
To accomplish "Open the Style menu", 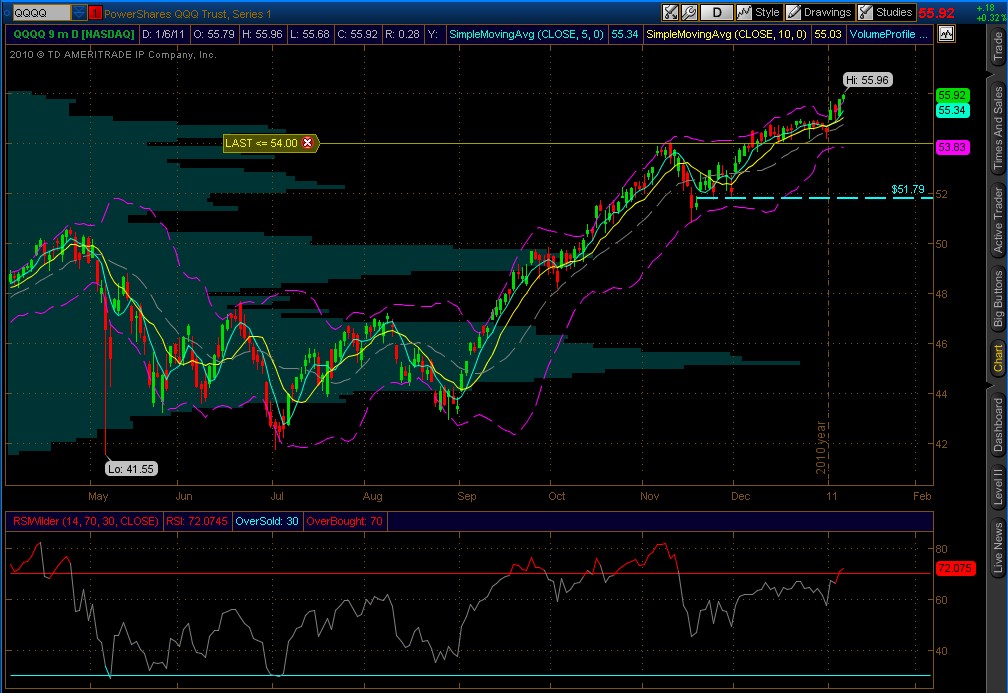I will [x=759, y=12].
